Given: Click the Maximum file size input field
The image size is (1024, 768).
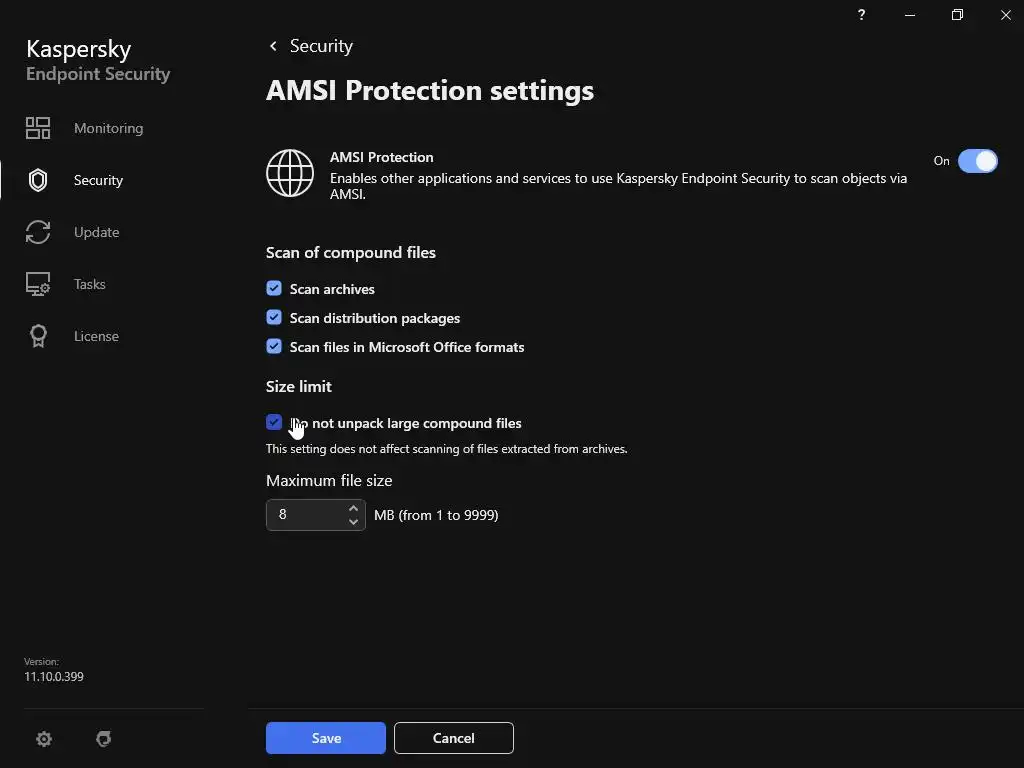Looking at the screenshot, I should pos(305,515).
